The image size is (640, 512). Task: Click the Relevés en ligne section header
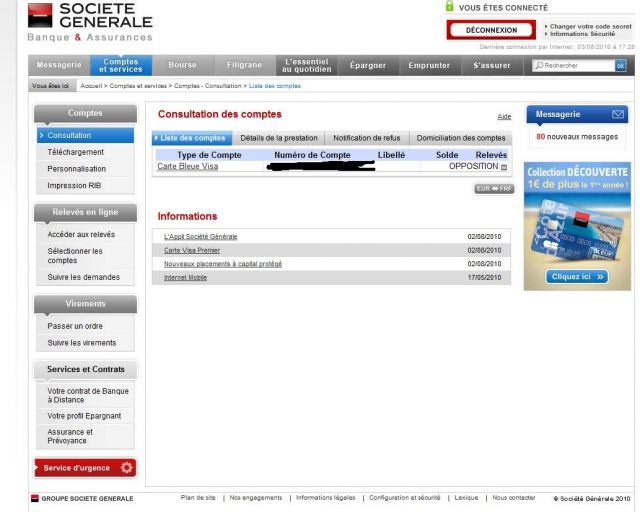[85, 212]
